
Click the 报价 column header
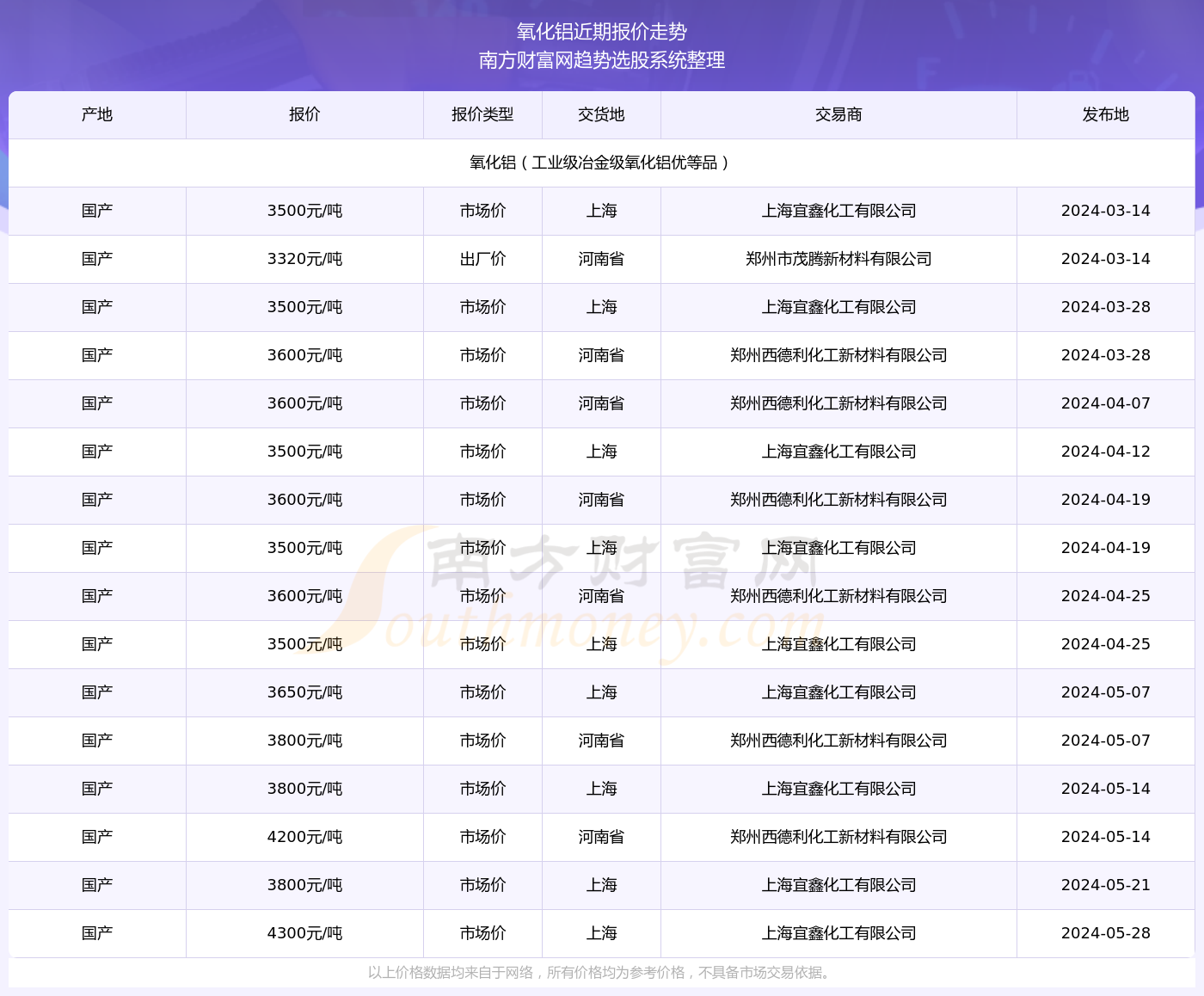click(x=304, y=114)
